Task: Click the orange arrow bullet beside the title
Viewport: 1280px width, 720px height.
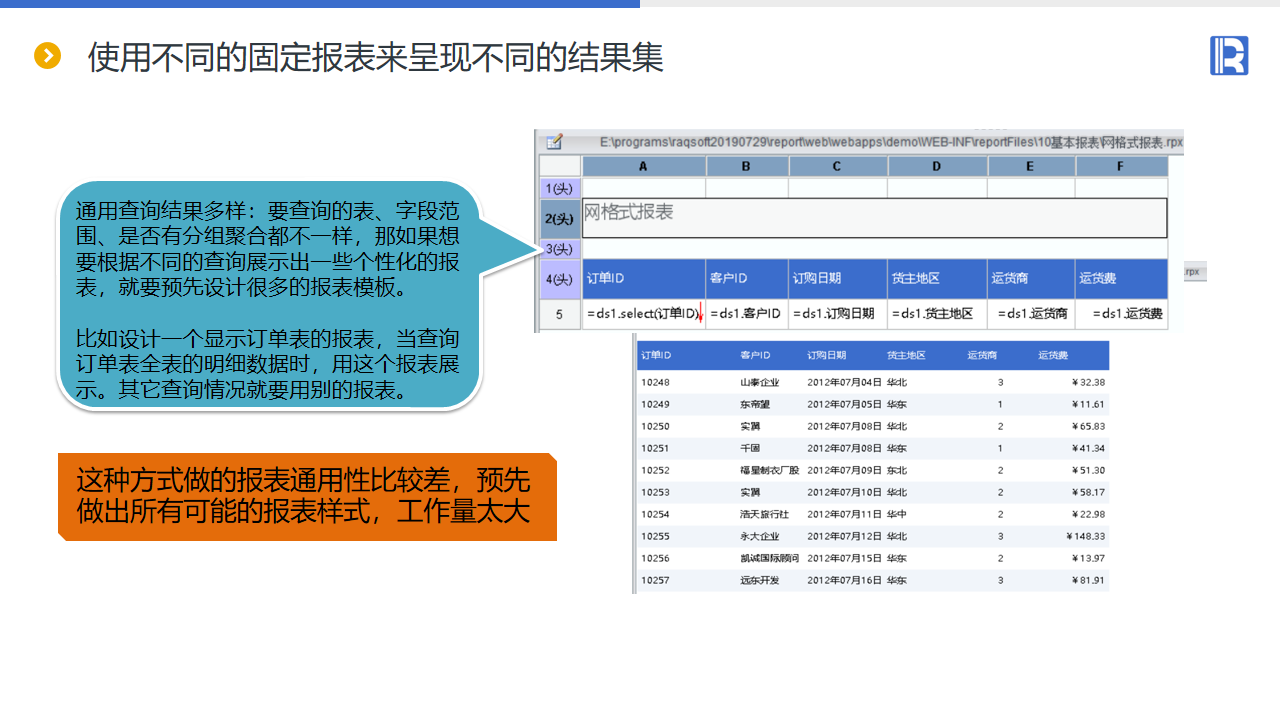Action: (x=47, y=56)
